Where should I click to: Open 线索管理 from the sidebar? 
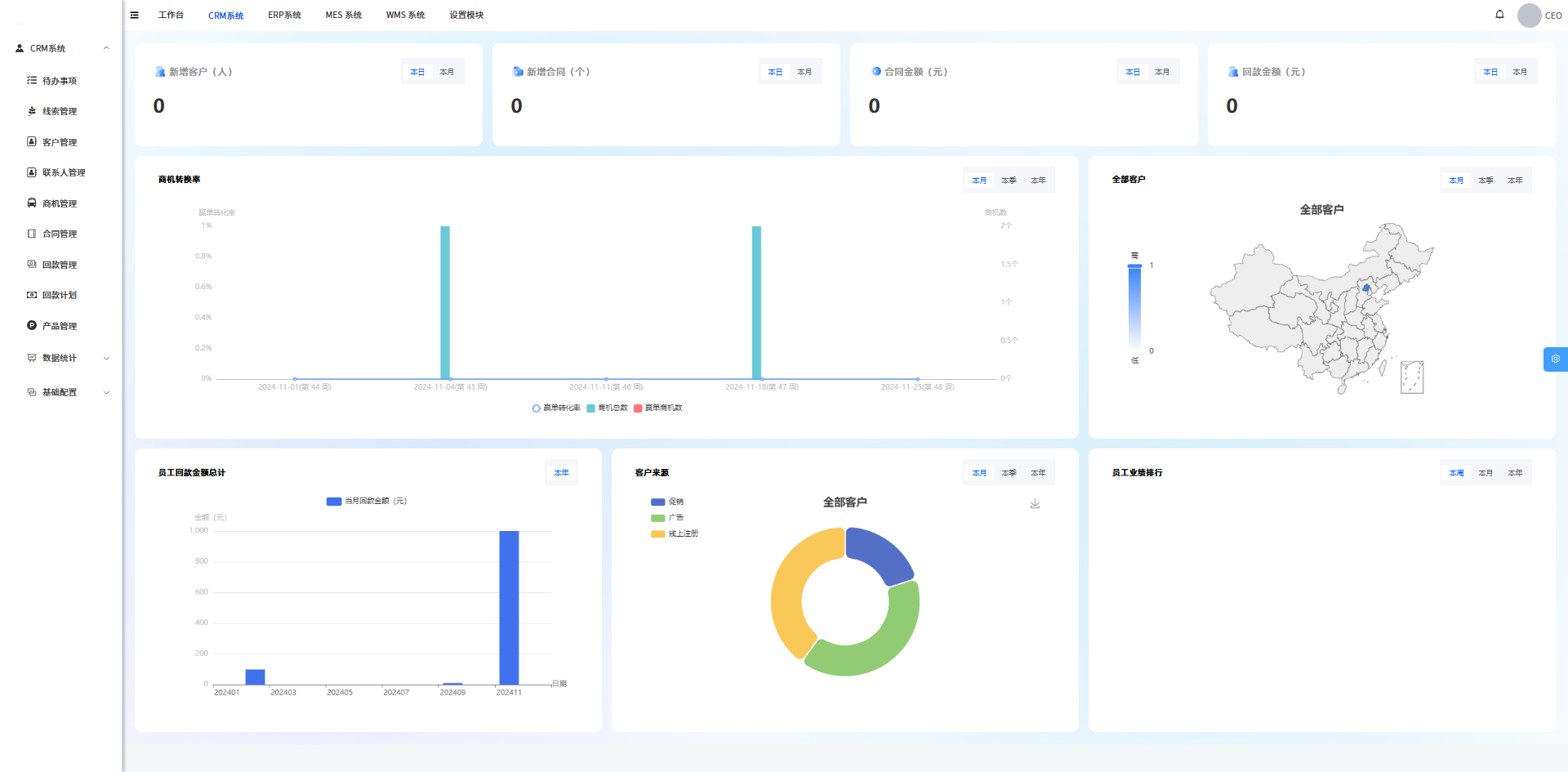point(60,111)
